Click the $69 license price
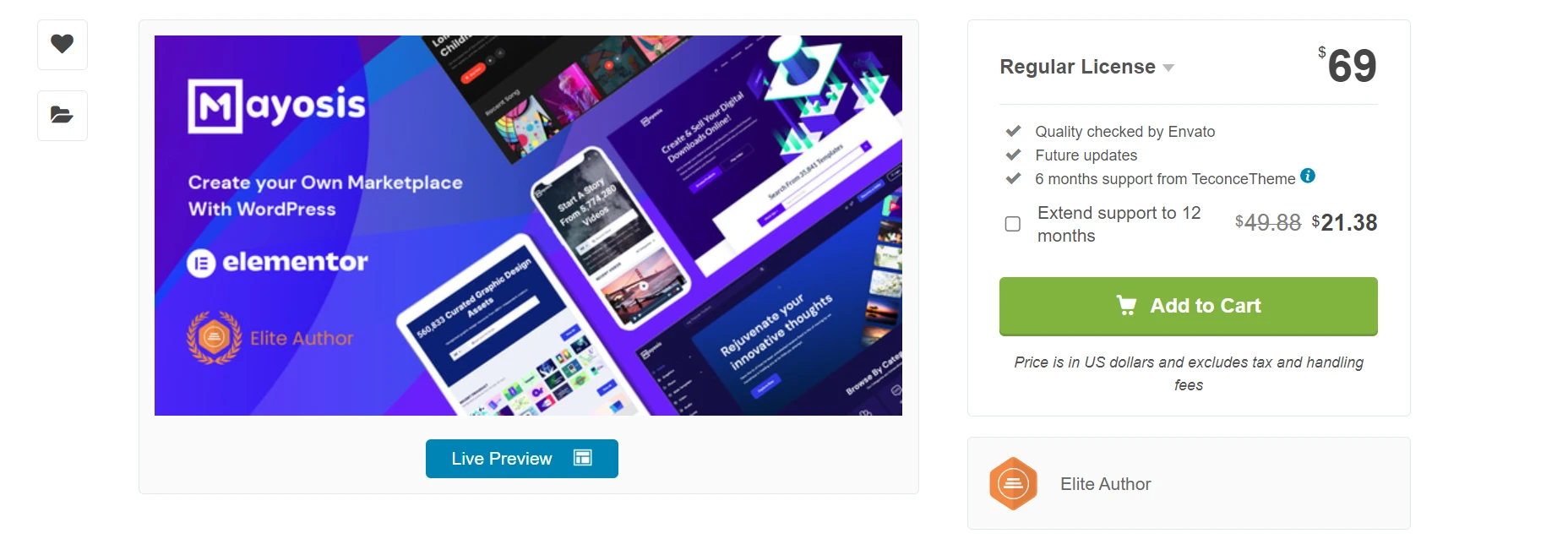Viewport: 1568px width, 539px height. (x=1347, y=65)
